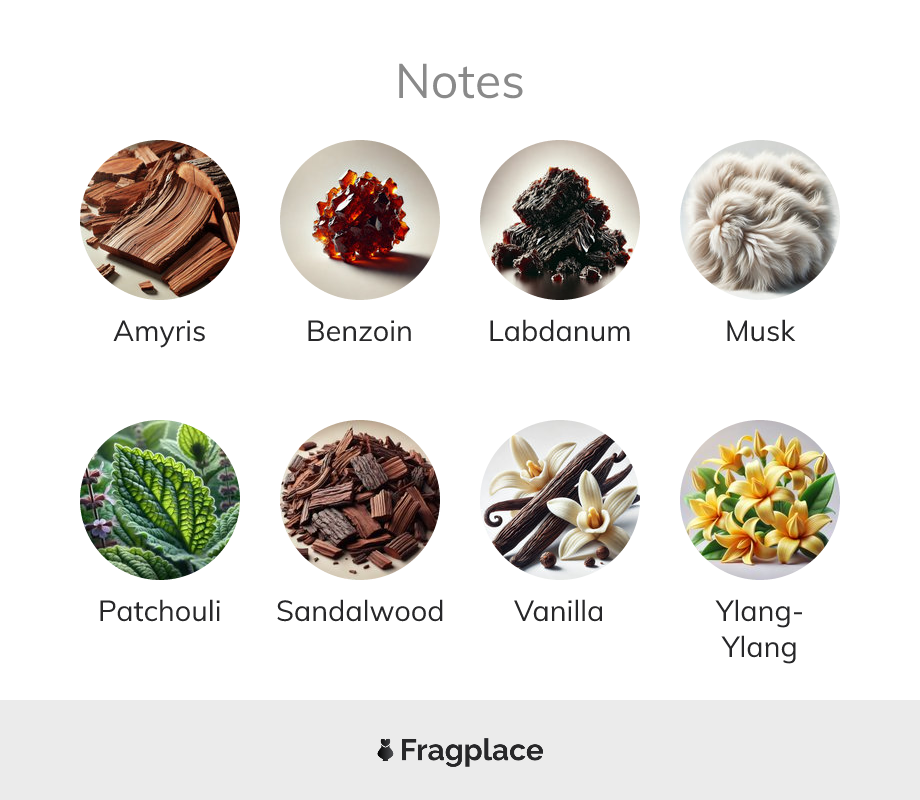Click the gray footer bar
Screen dimensions: 920x800
pyautogui.click(x=460, y=750)
